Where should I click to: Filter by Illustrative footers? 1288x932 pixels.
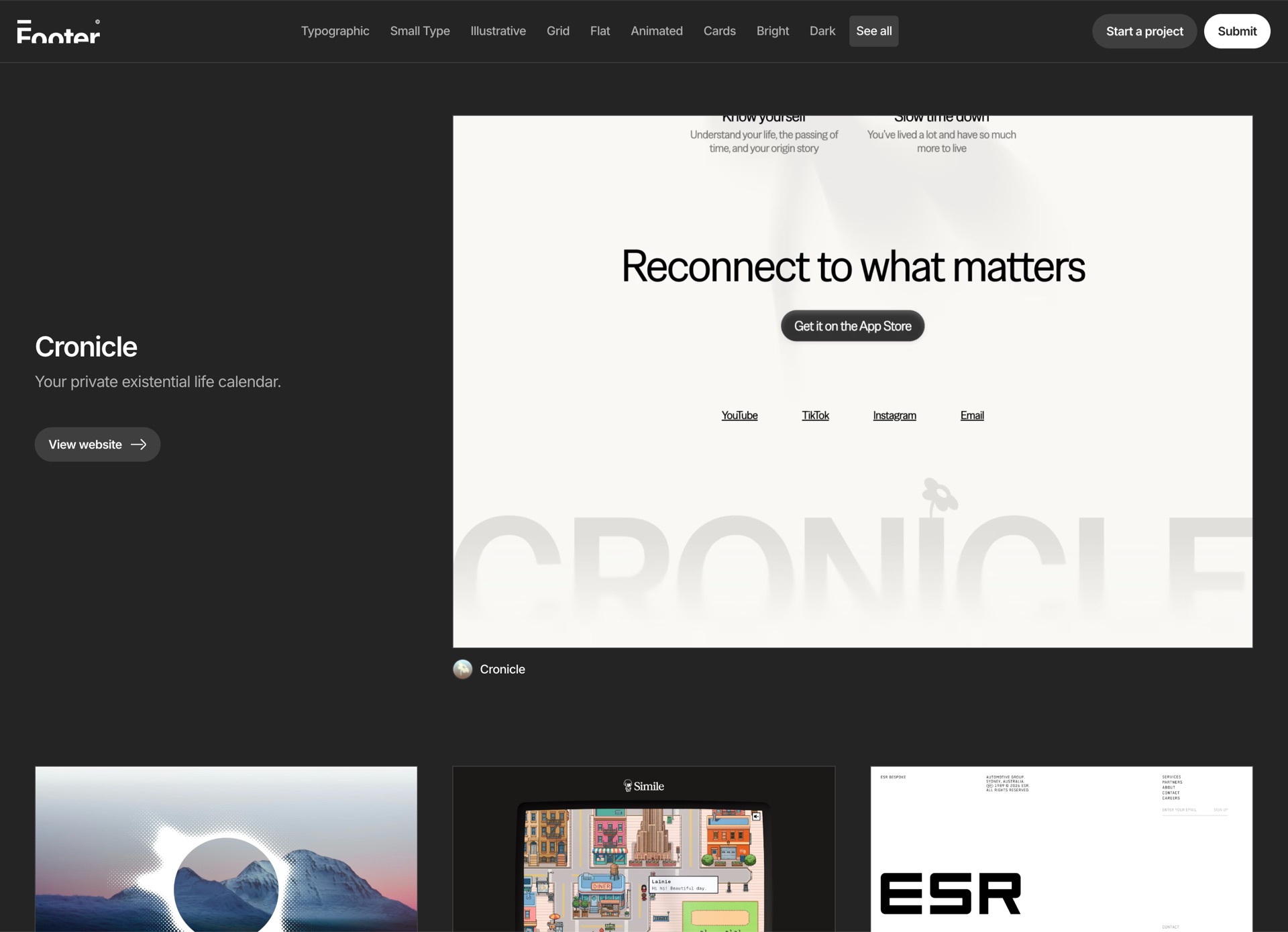click(x=498, y=31)
